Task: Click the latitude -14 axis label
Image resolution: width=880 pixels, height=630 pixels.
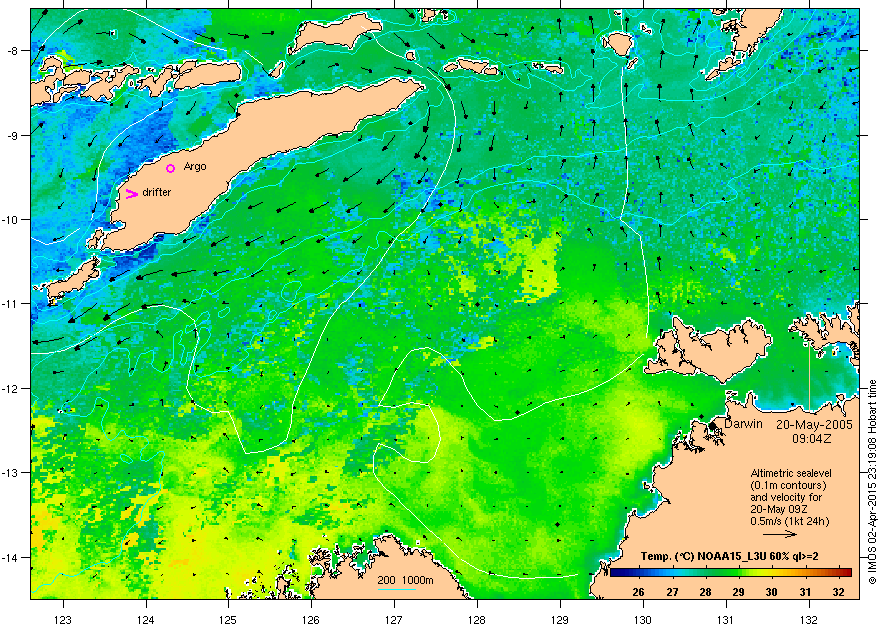Action: click(10, 558)
